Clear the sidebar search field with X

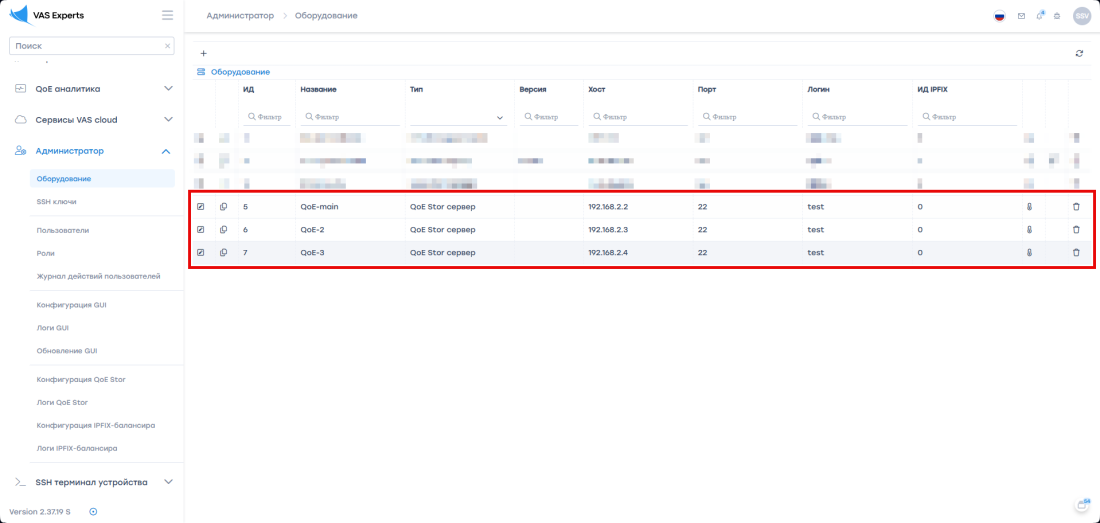pyautogui.click(x=167, y=46)
